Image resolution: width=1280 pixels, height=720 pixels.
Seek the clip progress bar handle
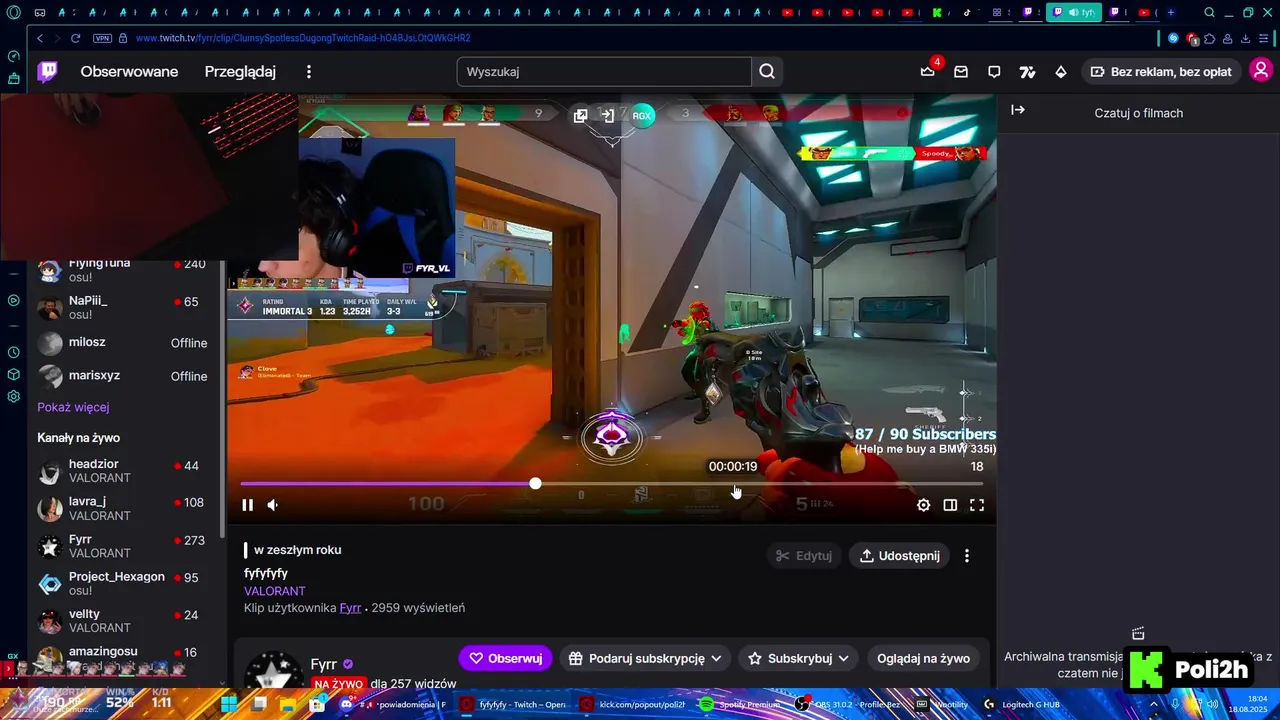coord(536,484)
